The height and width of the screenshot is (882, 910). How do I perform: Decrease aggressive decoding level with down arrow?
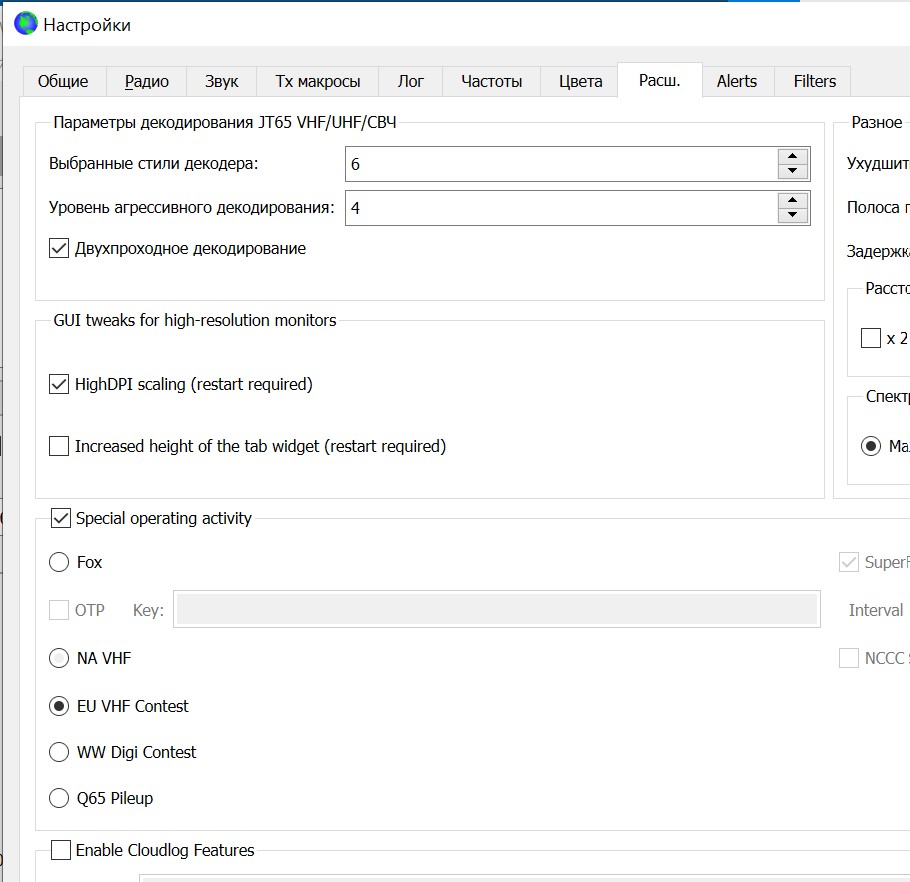(x=792, y=215)
